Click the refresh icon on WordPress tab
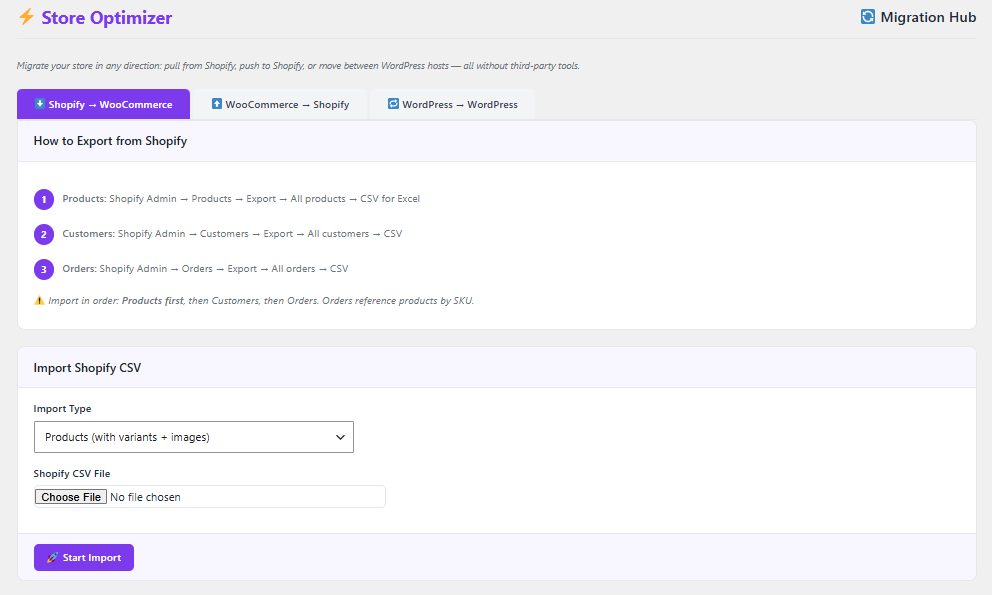Image resolution: width=992 pixels, height=595 pixels. (394, 104)
